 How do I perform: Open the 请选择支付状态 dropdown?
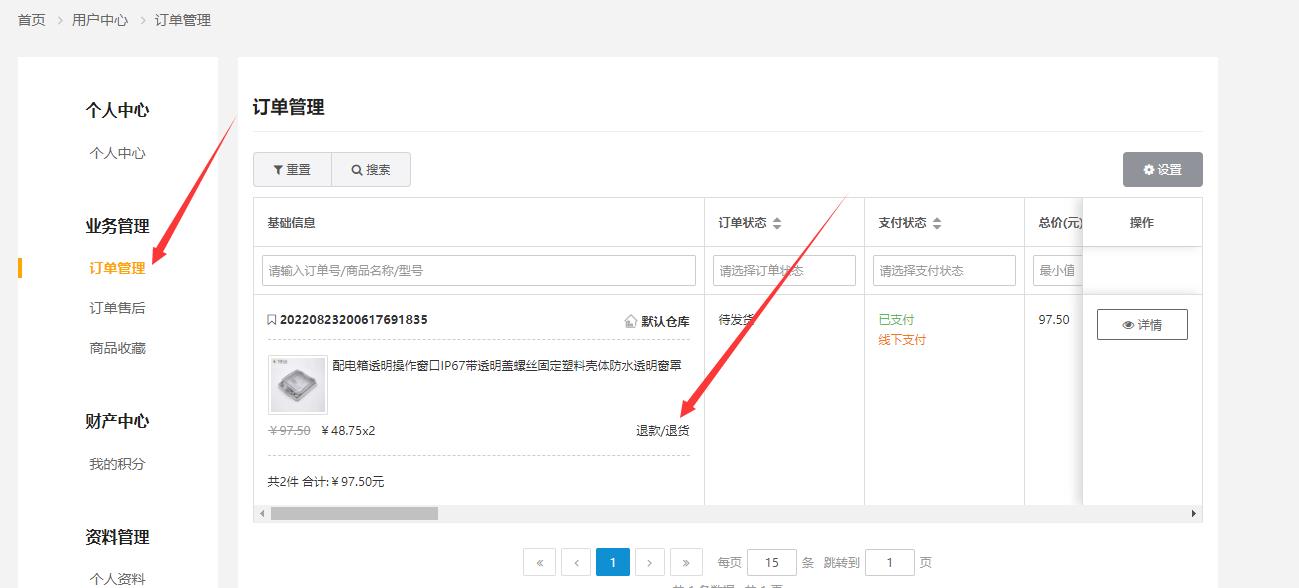pyautogui.click(x=944, y=270)
